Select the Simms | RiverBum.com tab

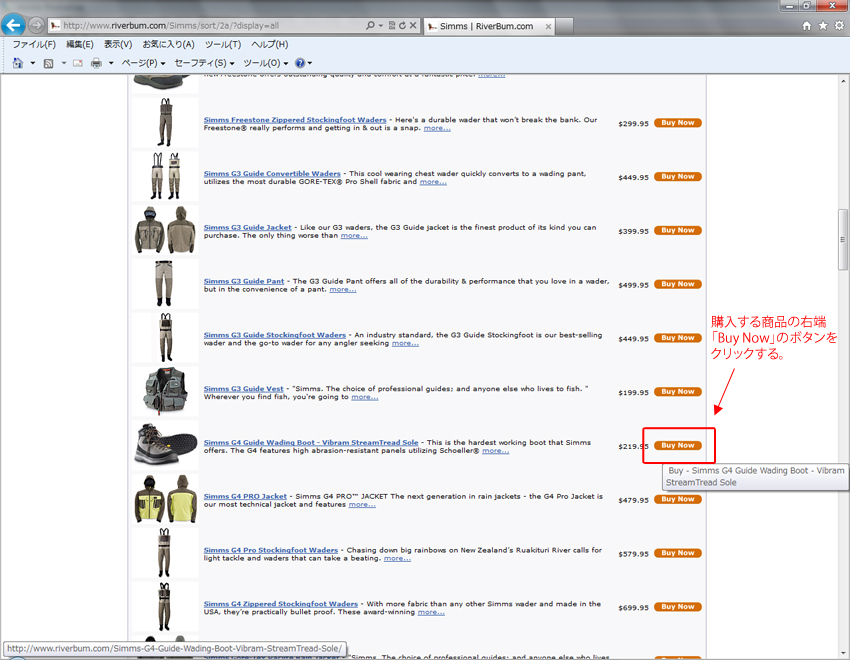coord(488,26)
